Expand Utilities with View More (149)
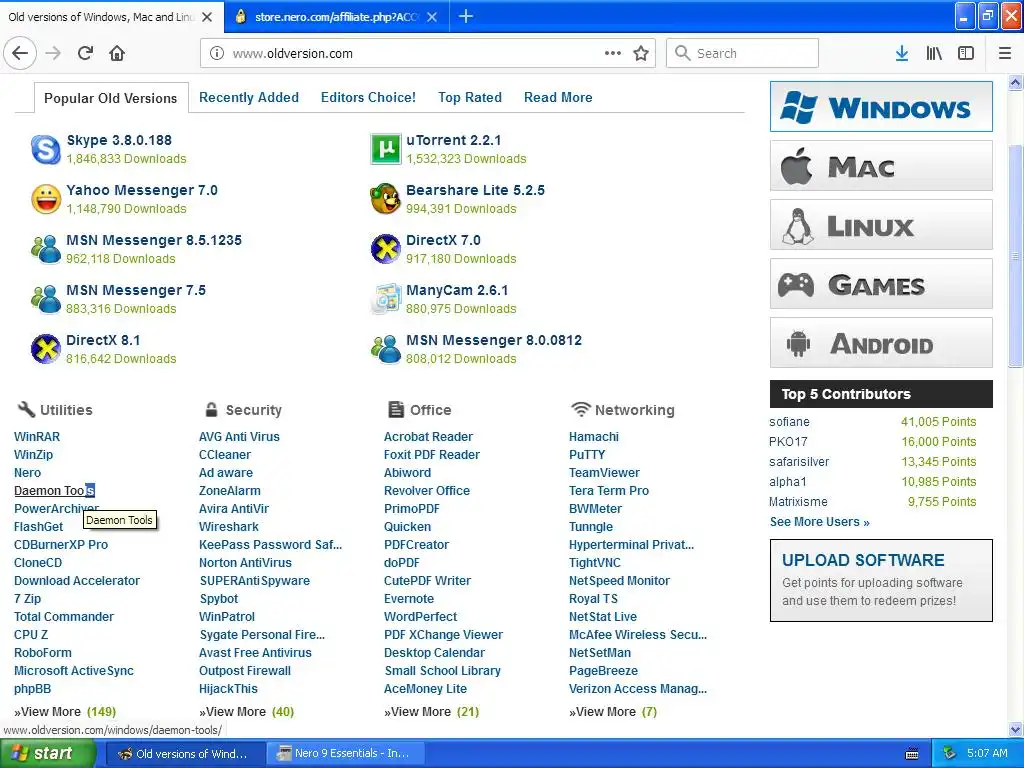 click(65, 712)
